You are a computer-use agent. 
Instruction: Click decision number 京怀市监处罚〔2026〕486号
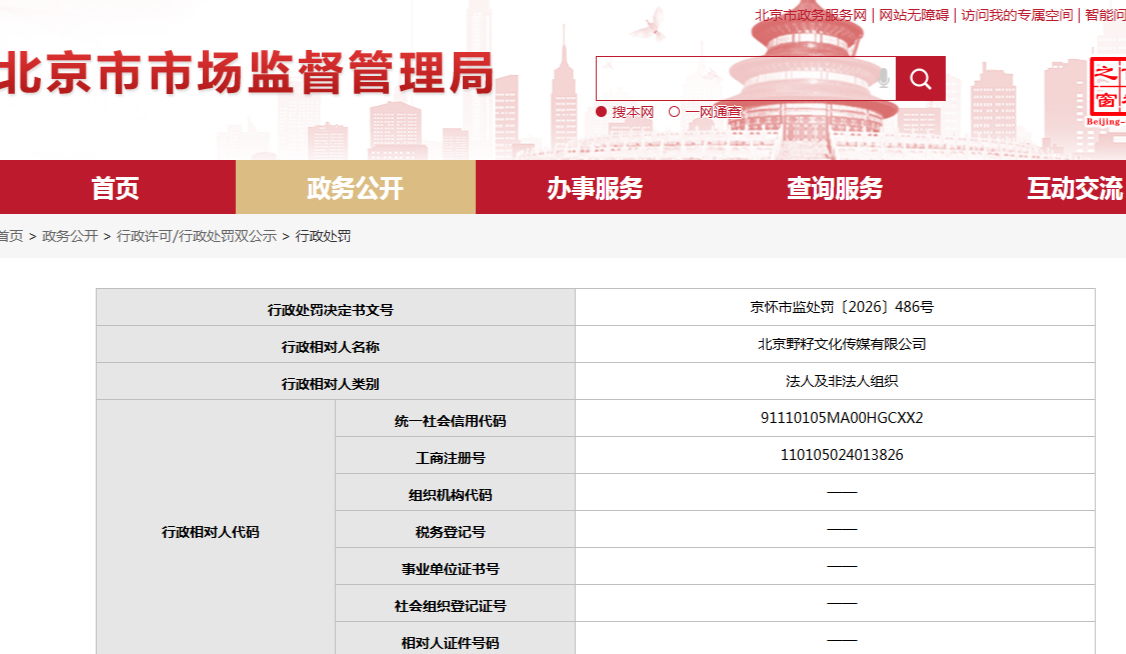(842, 307)
